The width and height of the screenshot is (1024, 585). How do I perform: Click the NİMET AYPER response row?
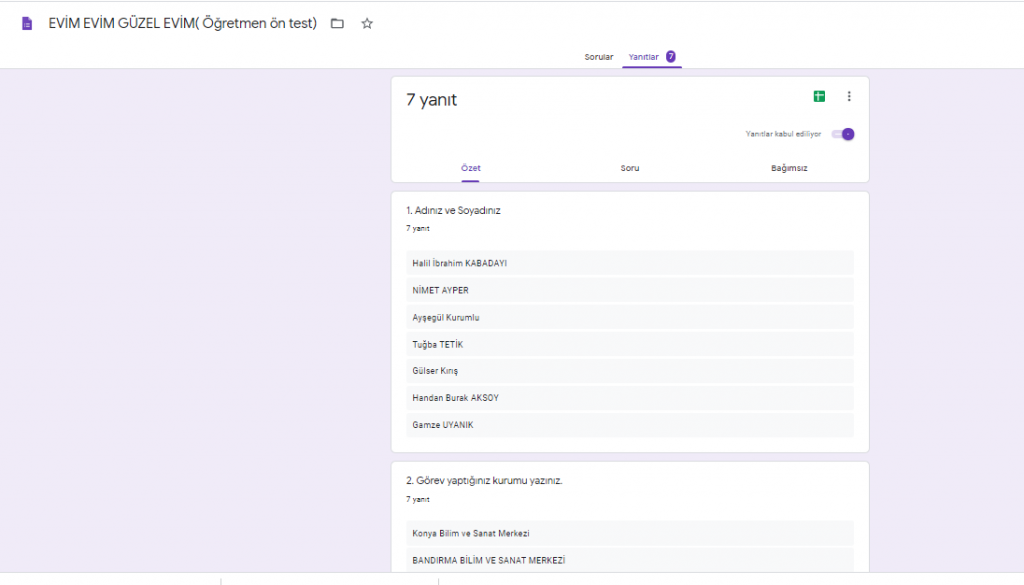click(440, 290)
